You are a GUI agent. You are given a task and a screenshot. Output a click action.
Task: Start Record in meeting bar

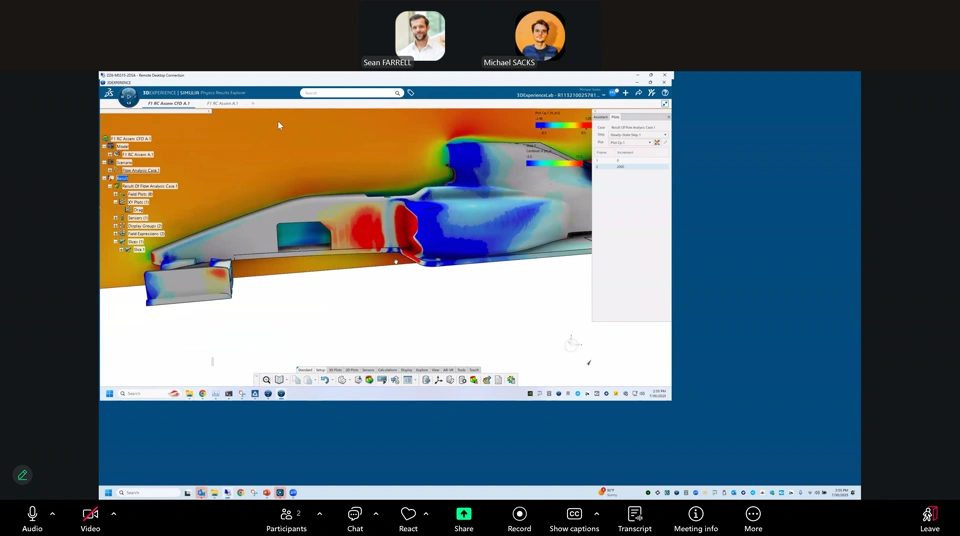coord(519,518)
